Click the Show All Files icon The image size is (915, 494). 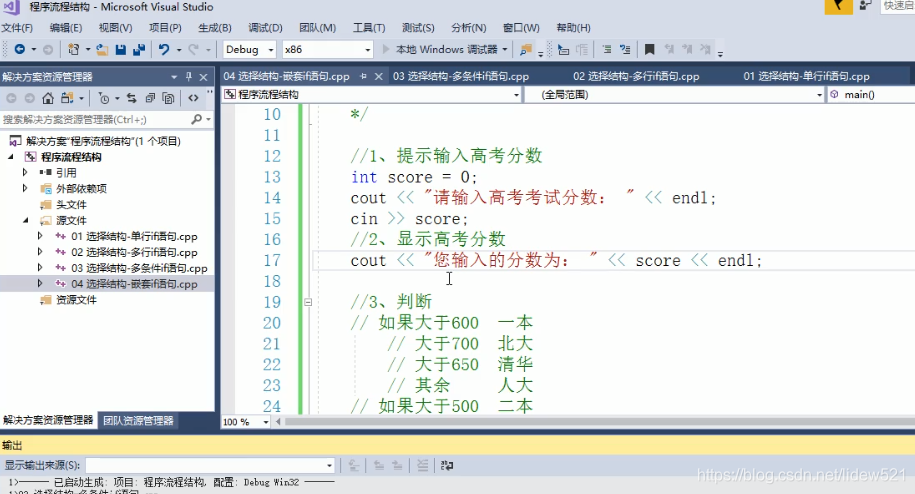pyautogui.click(x=169, y=98)
